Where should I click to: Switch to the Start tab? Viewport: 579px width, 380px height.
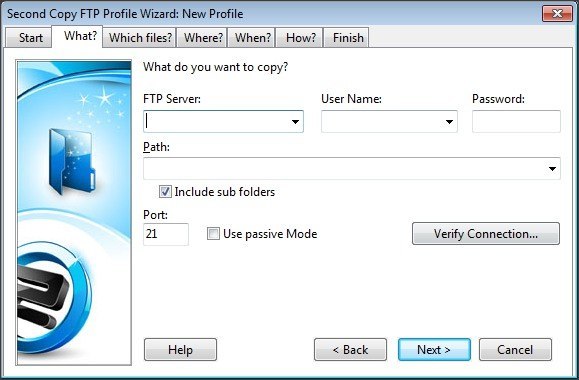click(29, 38)
